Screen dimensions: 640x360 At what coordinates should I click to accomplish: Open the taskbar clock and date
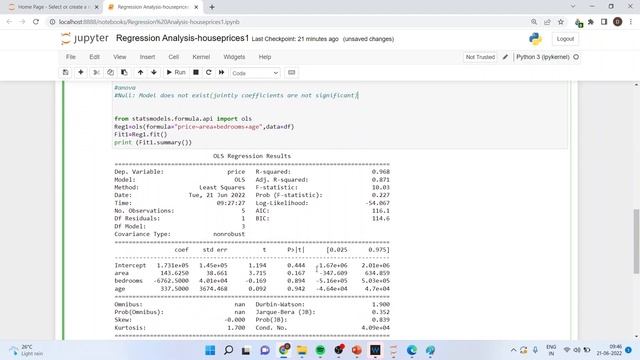click(609, 350)
